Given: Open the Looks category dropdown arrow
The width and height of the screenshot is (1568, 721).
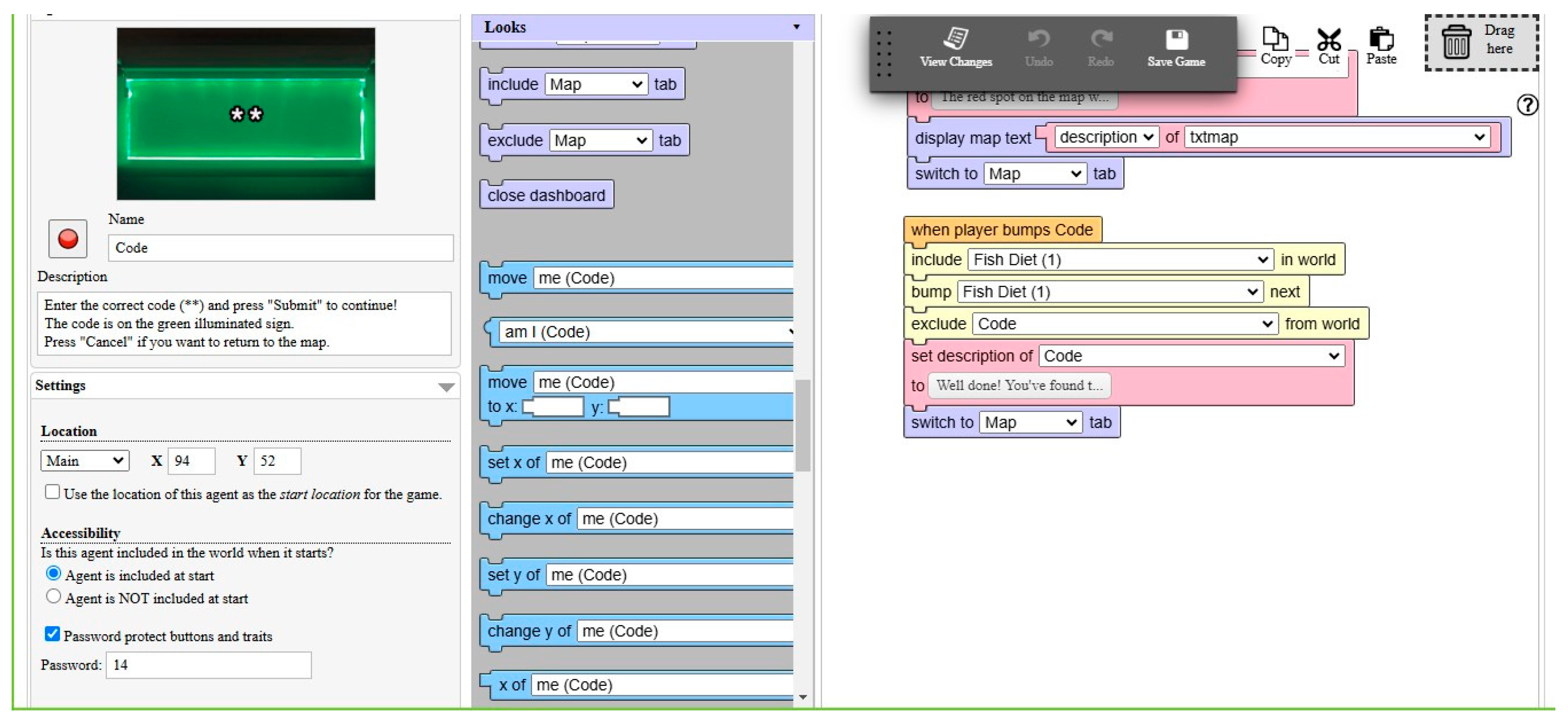Looking at the screenshot, I should 796,27.
